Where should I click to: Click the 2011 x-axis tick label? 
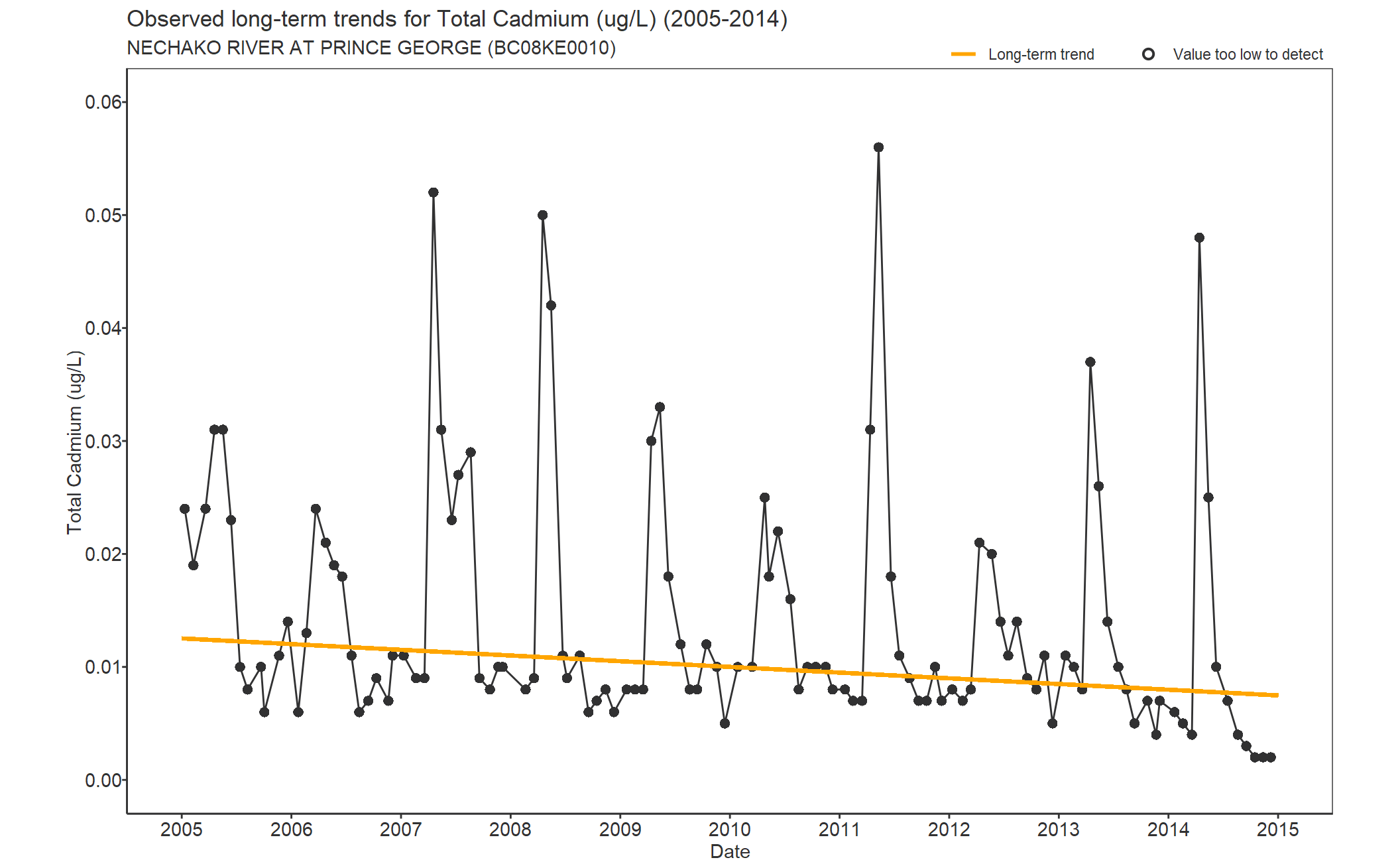point(839,830)
